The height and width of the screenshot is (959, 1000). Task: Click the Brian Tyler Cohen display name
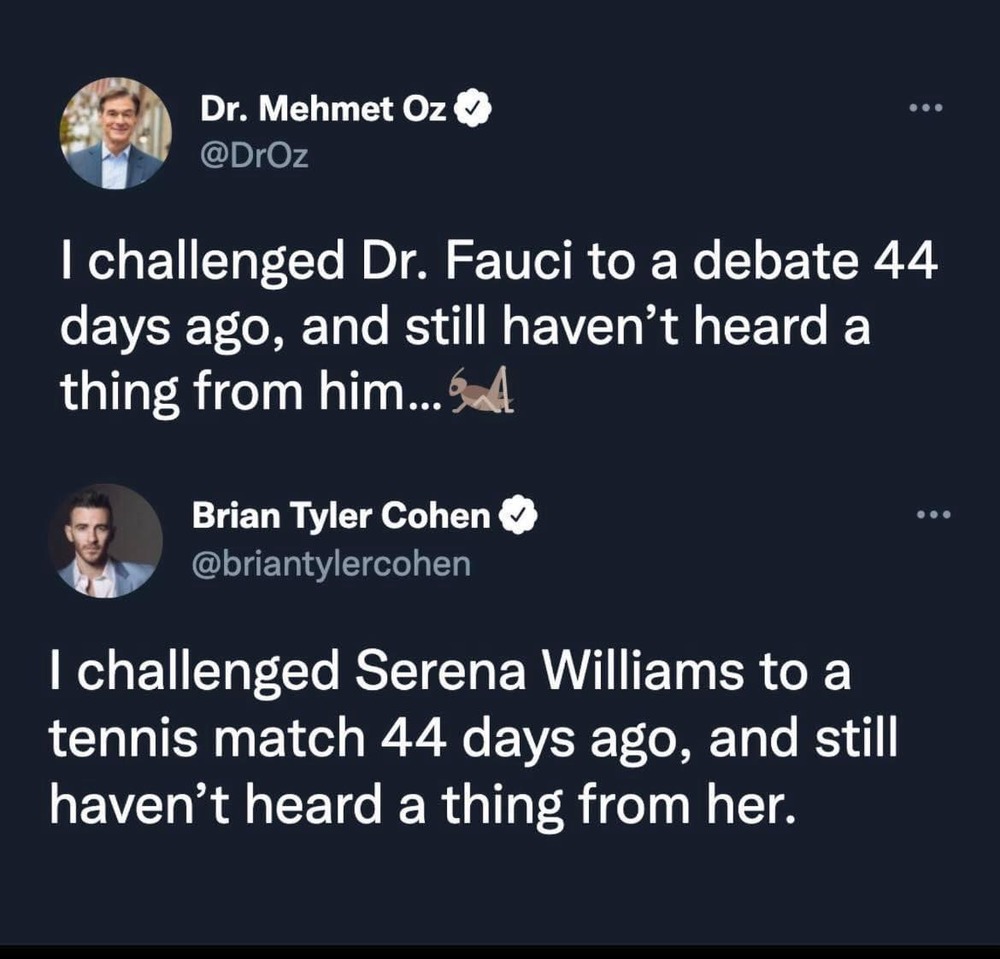341,517
